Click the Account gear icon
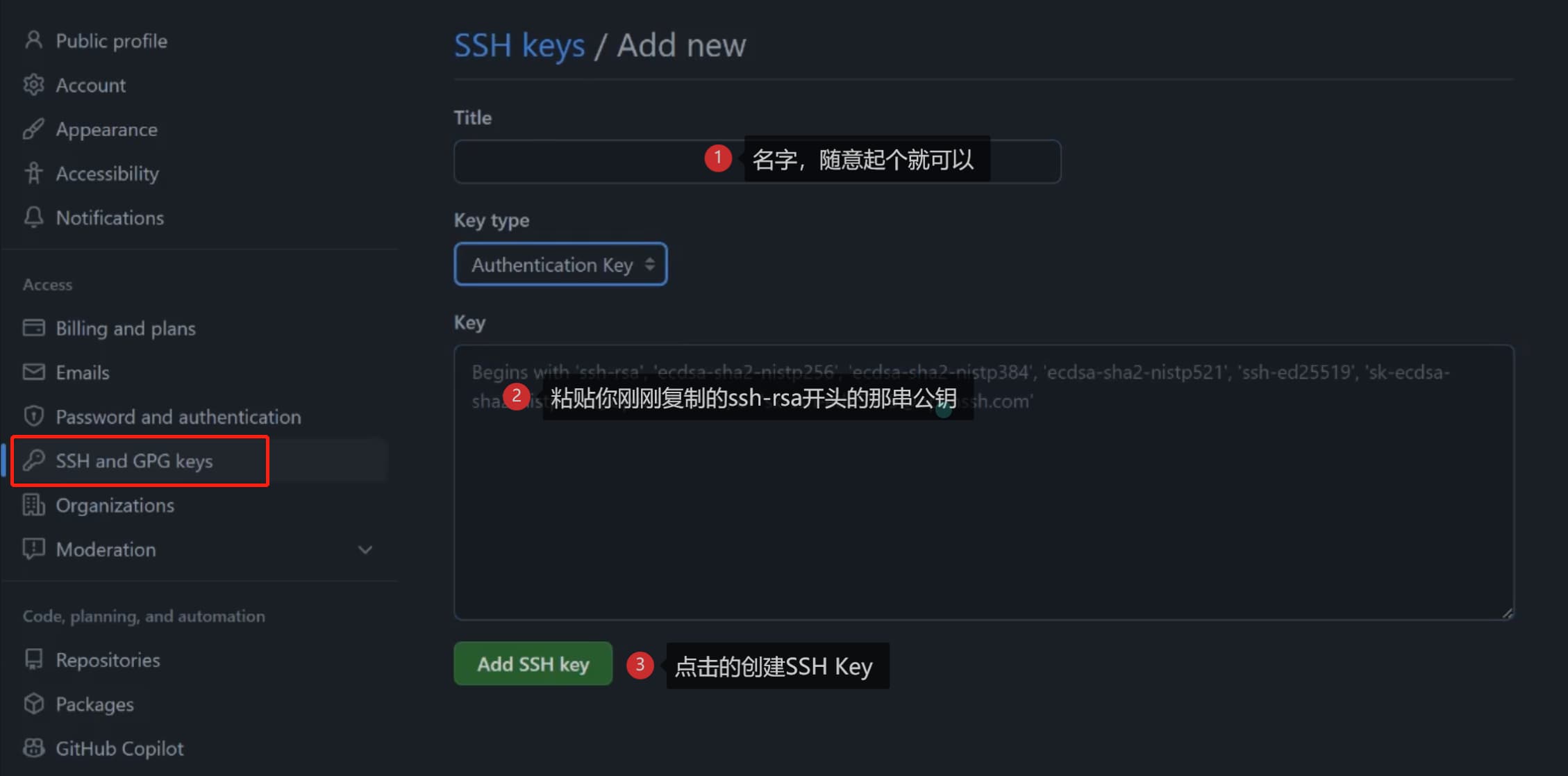Viewport: 1568px width, 776px height. 33,85
